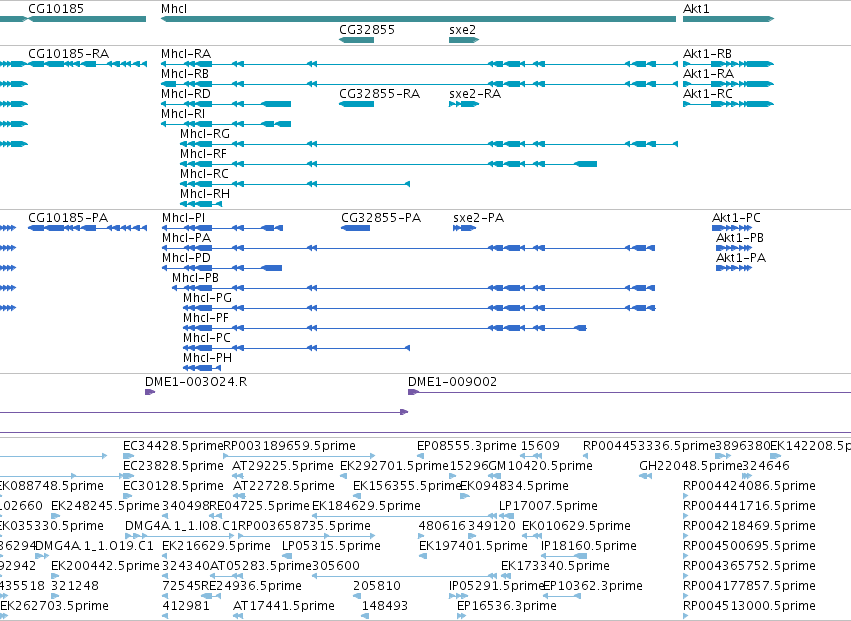Select the Akt1-PA coding arrows glyph

pos(734,268)
